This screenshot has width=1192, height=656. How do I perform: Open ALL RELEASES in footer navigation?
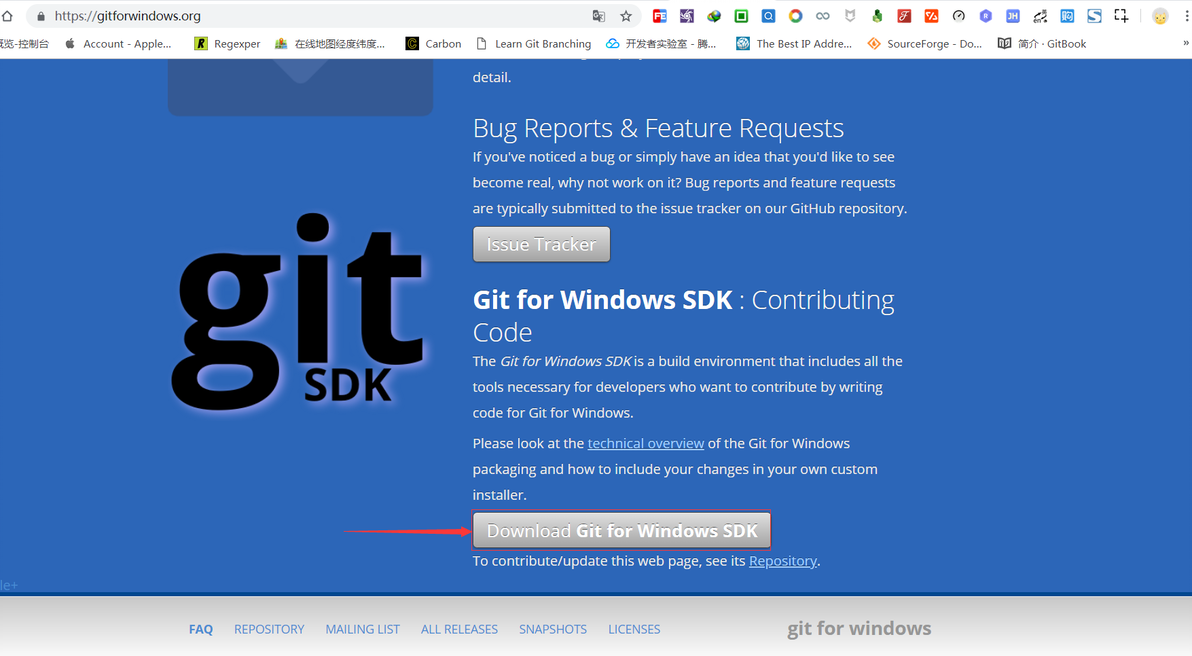pos(459,629)
